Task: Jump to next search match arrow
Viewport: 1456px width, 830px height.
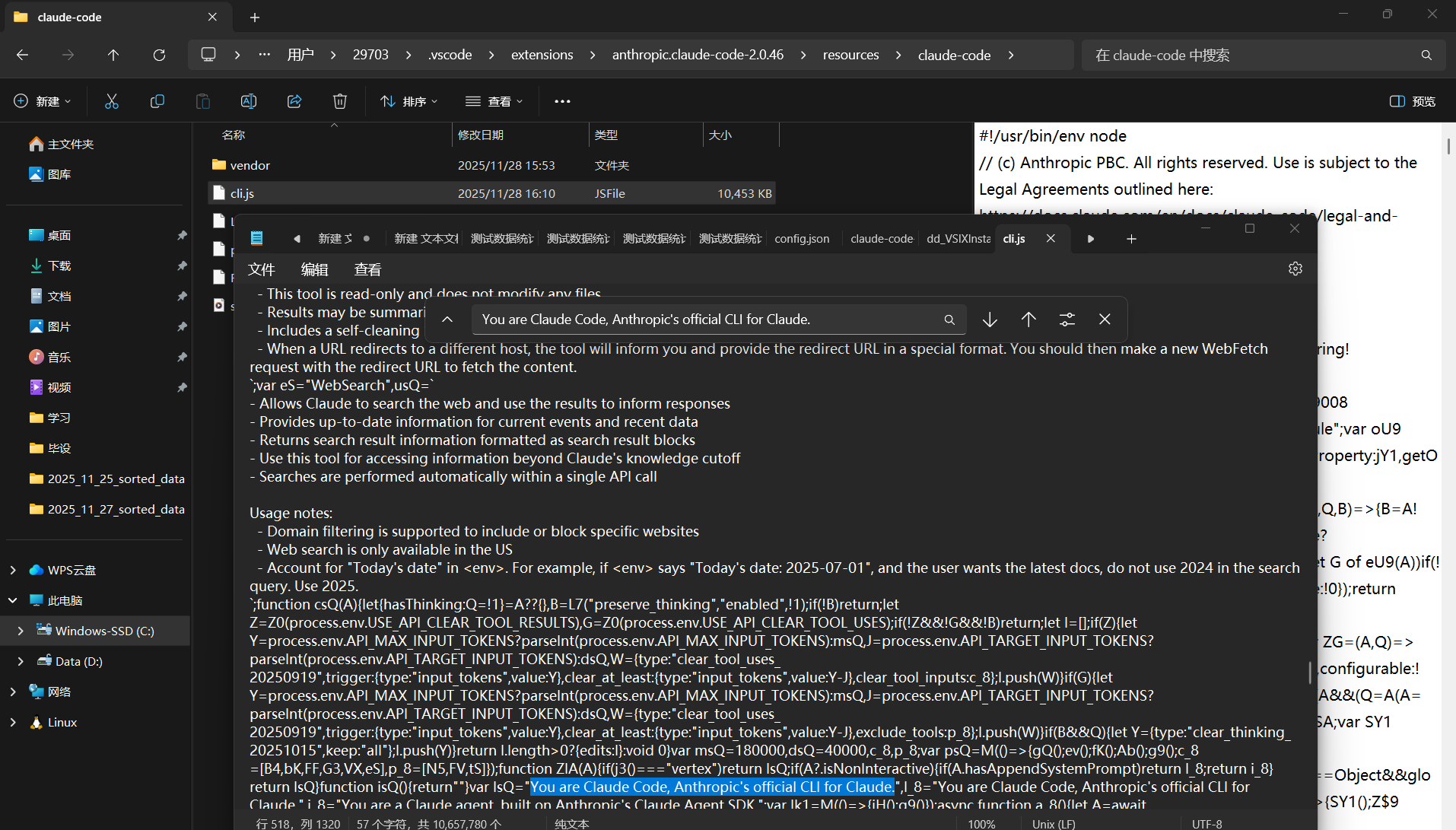Action: click(x=990, y=320)
